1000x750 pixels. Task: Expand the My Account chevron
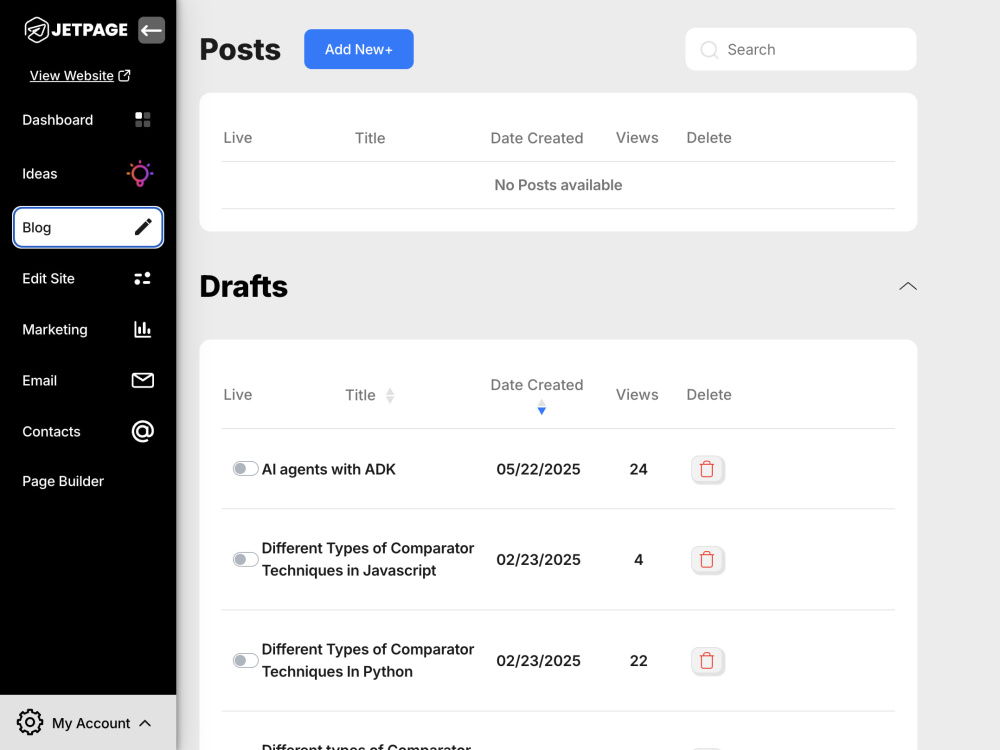(145, 723)
